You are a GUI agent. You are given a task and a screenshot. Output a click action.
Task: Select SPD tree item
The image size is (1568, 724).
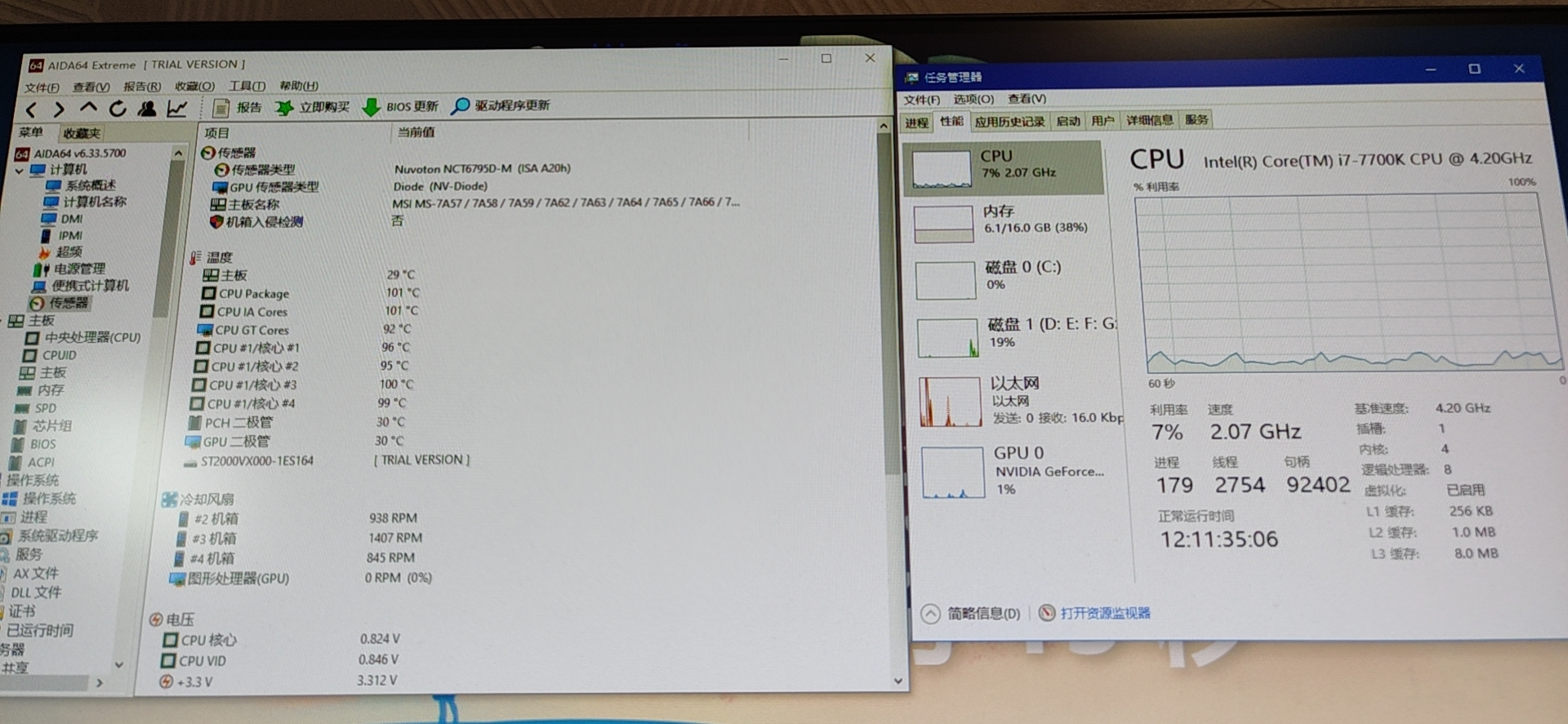[36, 408]
